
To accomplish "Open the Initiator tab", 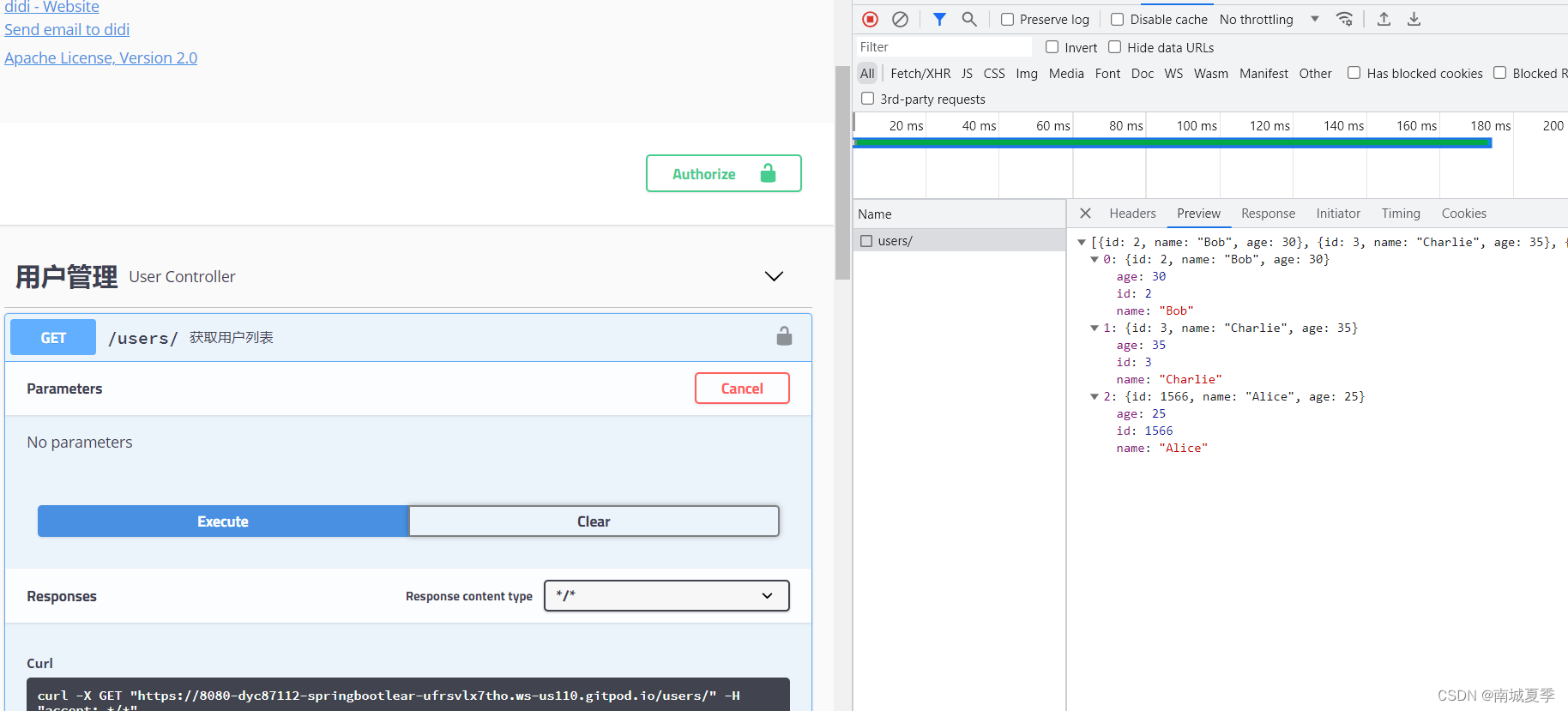I will tap(1338, 214).
